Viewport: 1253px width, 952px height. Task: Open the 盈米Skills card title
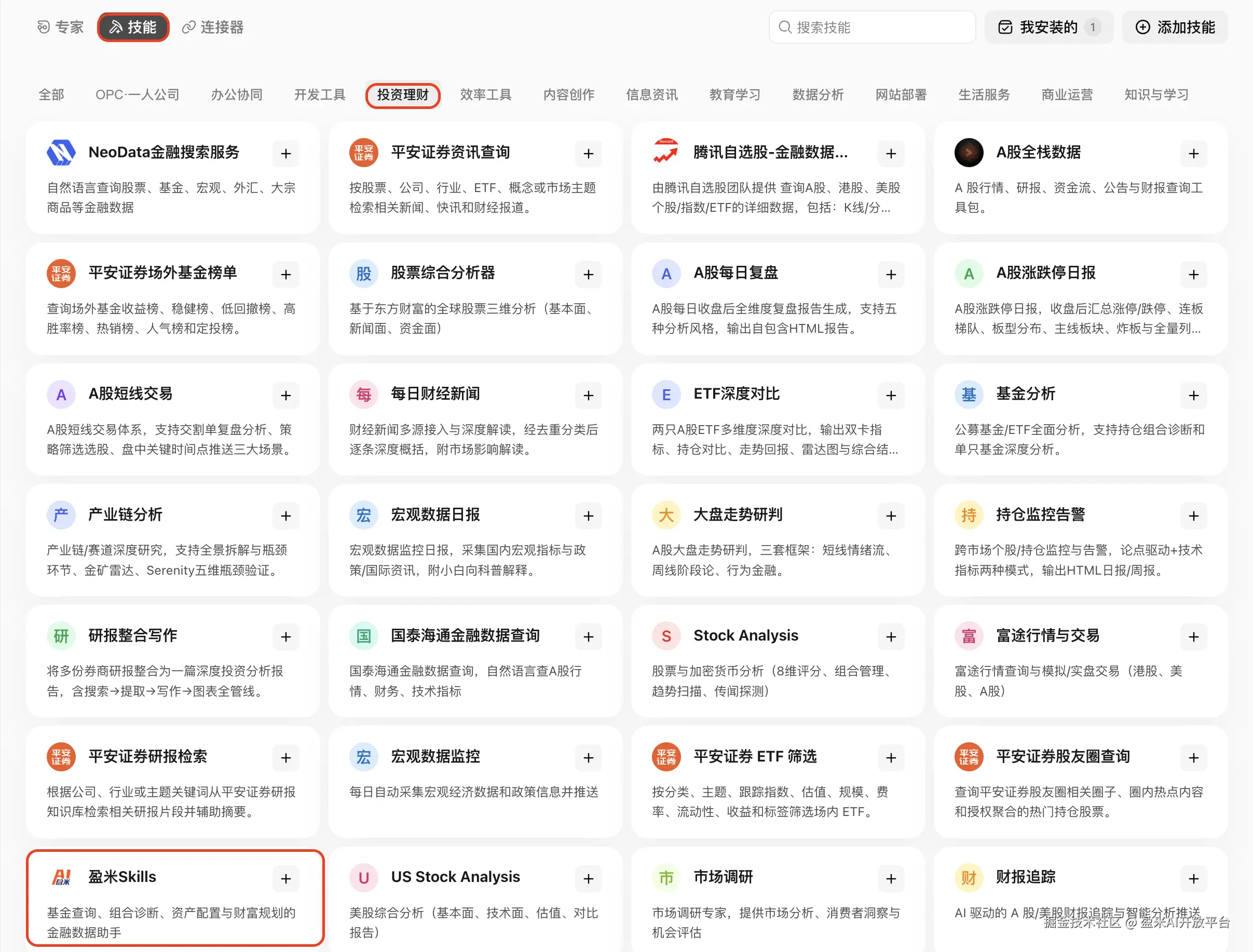(122, 877)
